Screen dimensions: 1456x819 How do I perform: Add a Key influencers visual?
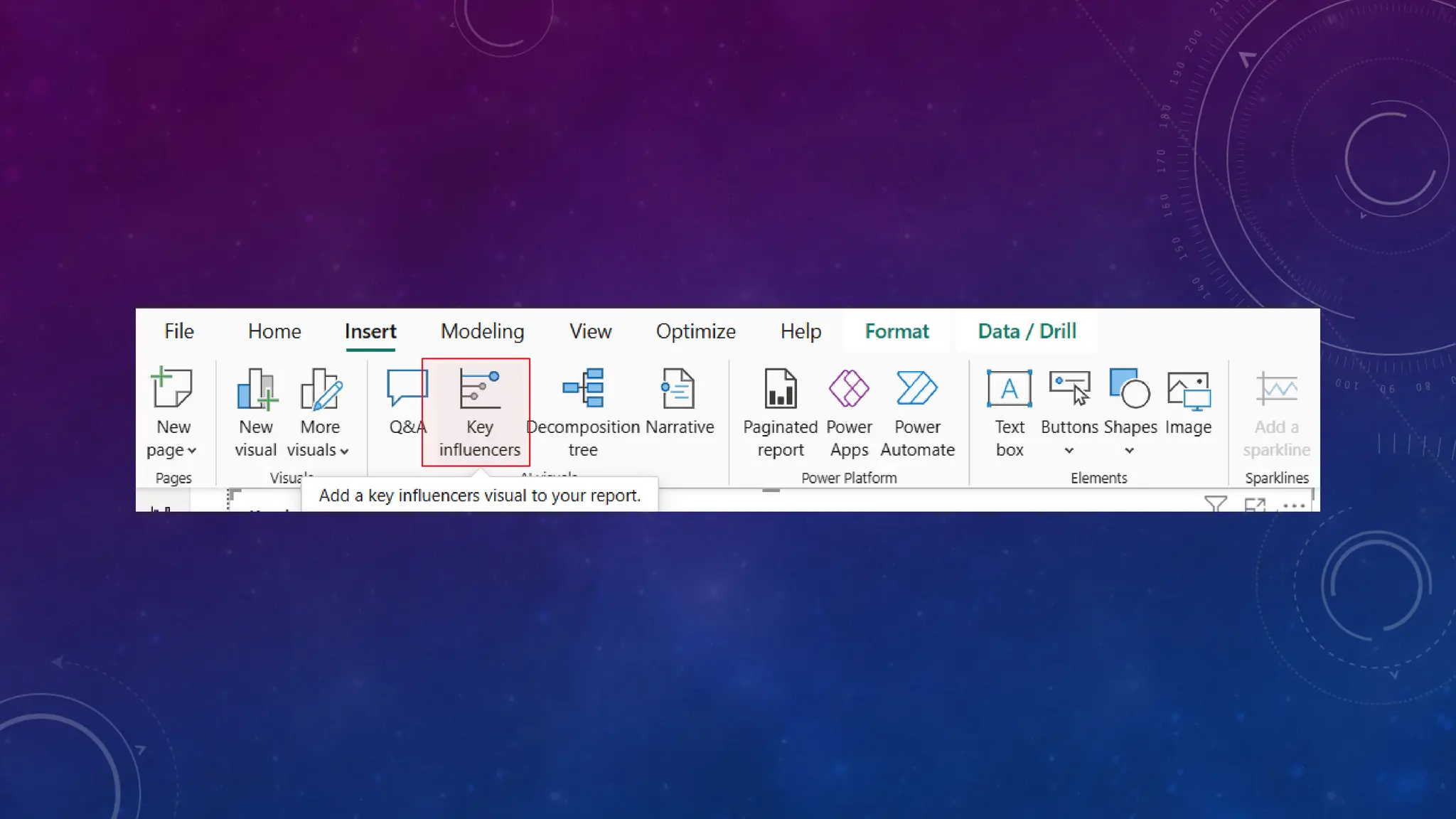(x=479, y=390)
